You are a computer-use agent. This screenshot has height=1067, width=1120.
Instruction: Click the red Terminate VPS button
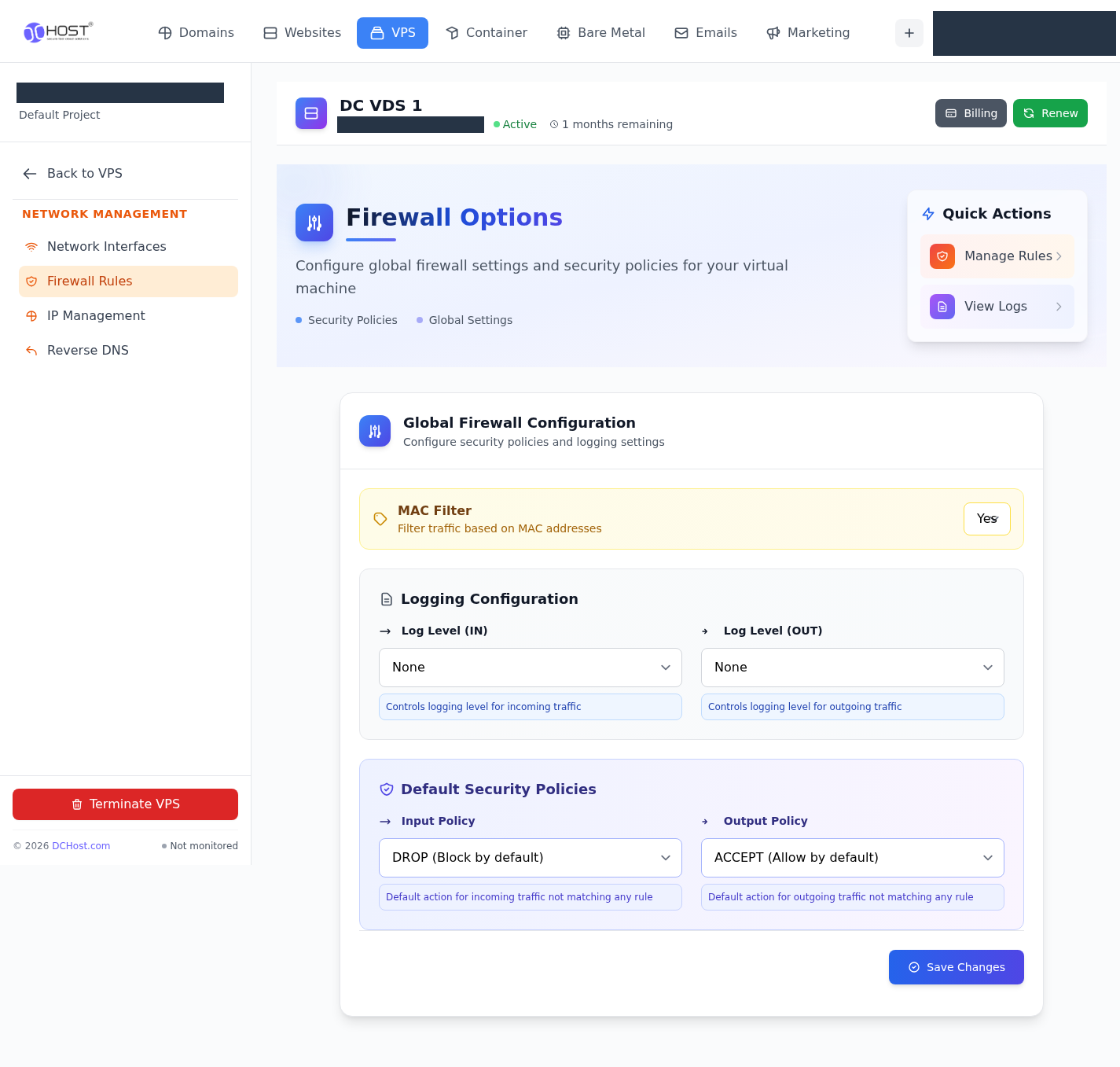point(125,804)
